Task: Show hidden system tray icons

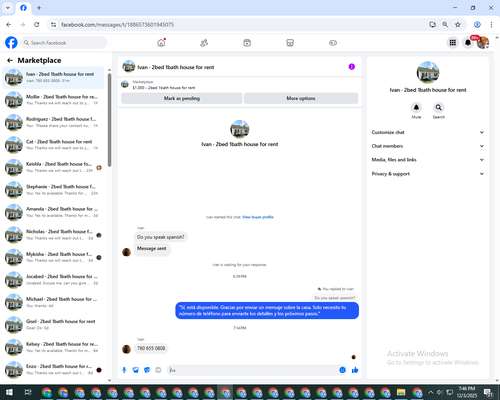Action: tap(430, 392)
